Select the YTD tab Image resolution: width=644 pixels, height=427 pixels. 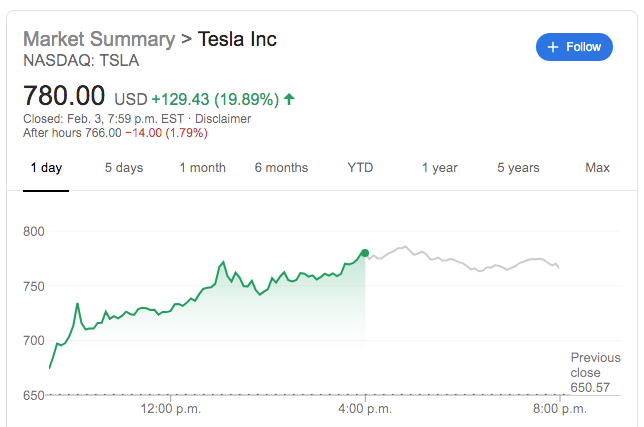coord(360,168)
